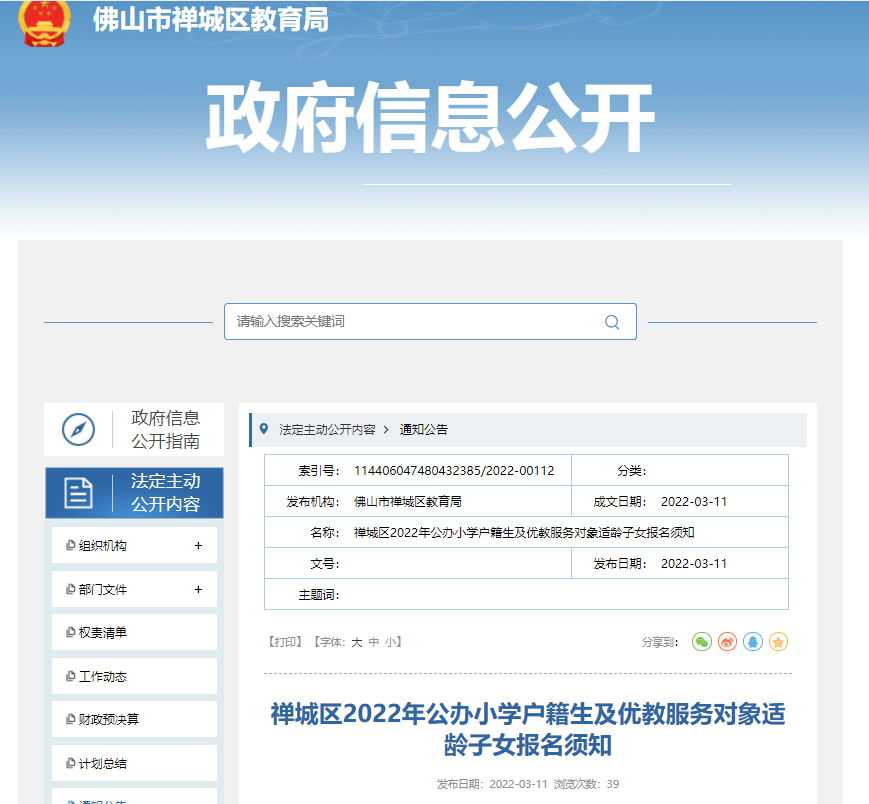869x804 pixels.
Task: Click the location pin breadcrumb icon
Action: point(264,429)
